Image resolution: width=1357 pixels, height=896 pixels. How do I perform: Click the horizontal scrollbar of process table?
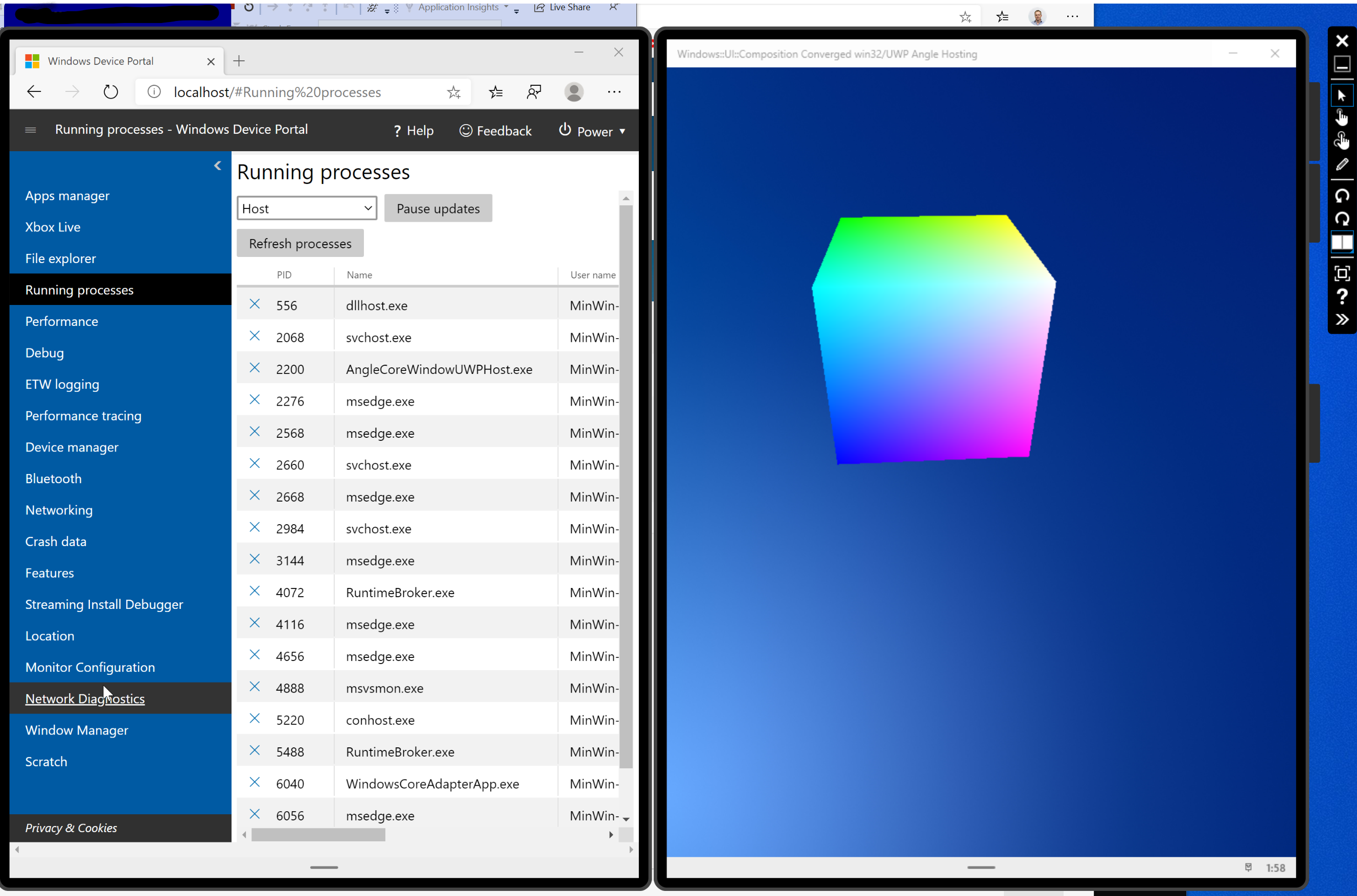coord(318,835)
